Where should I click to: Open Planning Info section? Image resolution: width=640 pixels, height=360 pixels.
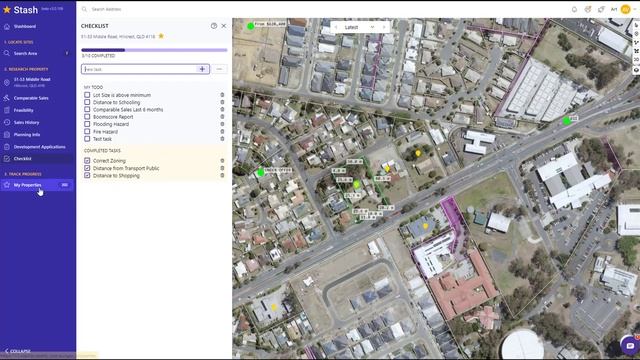[x=27, y=135]
